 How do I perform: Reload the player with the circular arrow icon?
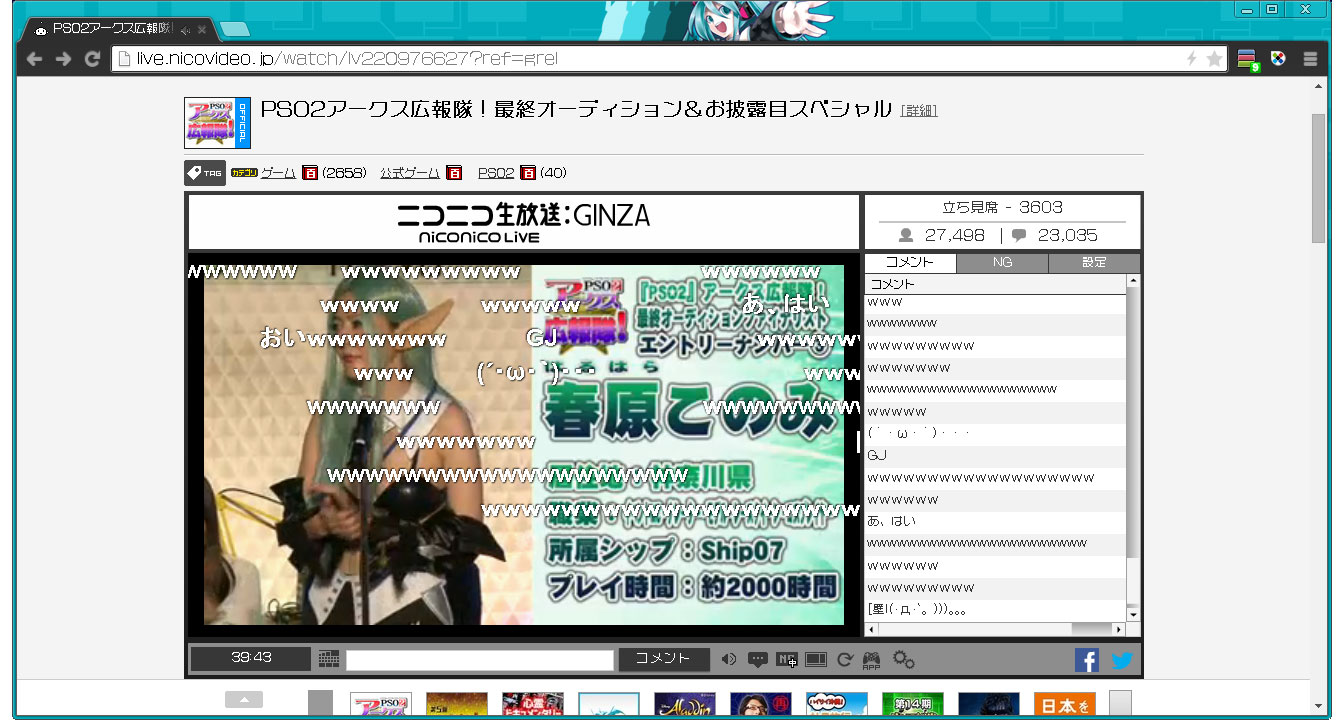click(844, 659)
